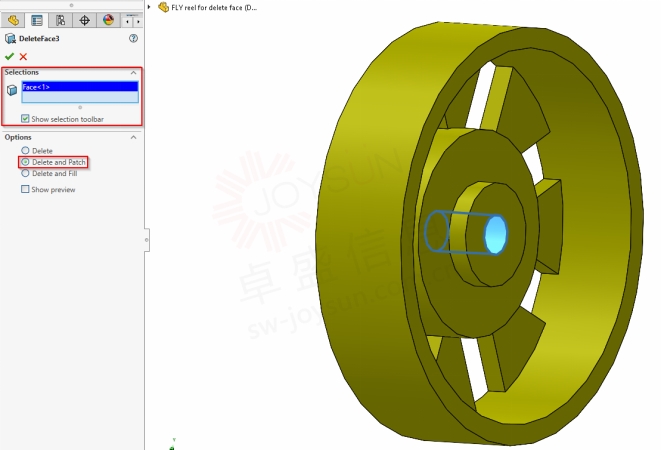Screen dimensions: 662x450
Task: Choose the Delete and Fill option
Action: (x=25, y=173)
